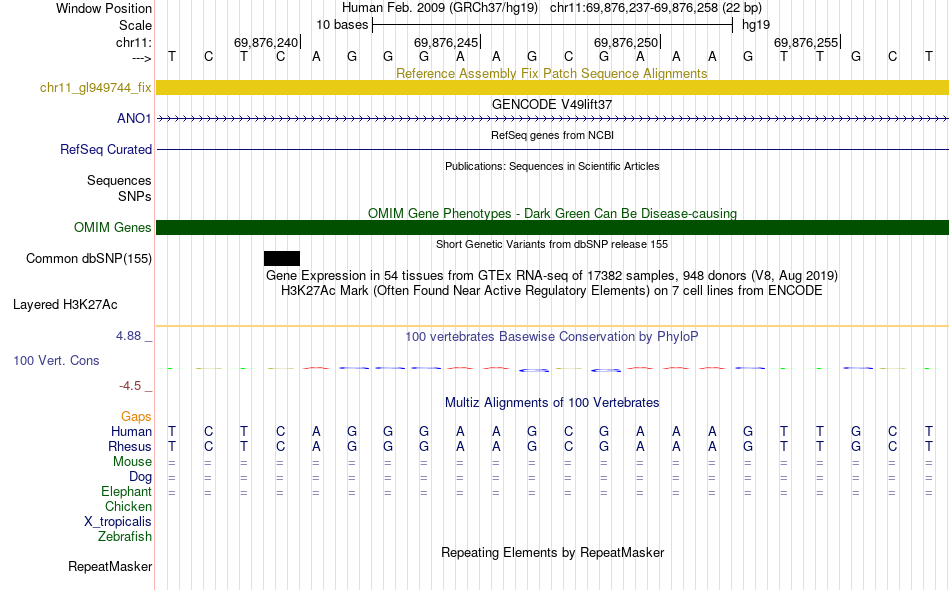Viewport: 950px width, 590px height.
Task: Click the H3K27Ac Mark track title
Action: [x=551, y=291]
